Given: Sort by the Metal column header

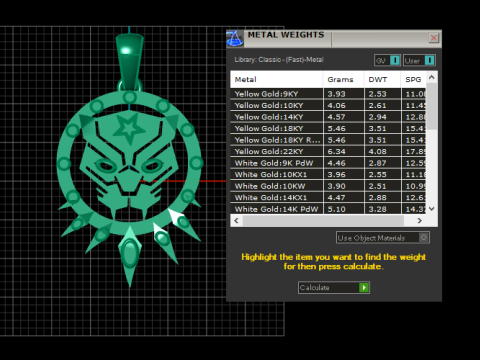Looking at the screenshot, I should [x=276, y=80].
